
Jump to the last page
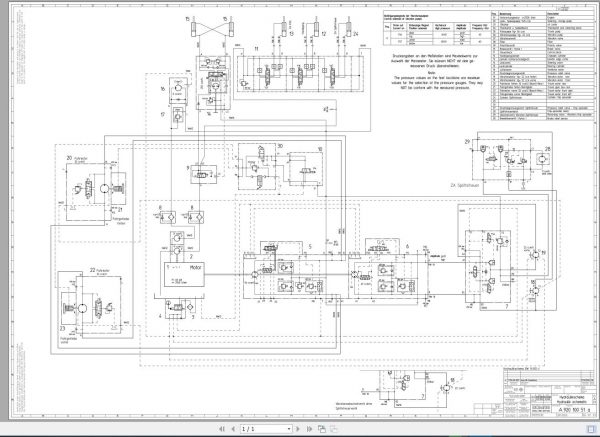point(309,429)
